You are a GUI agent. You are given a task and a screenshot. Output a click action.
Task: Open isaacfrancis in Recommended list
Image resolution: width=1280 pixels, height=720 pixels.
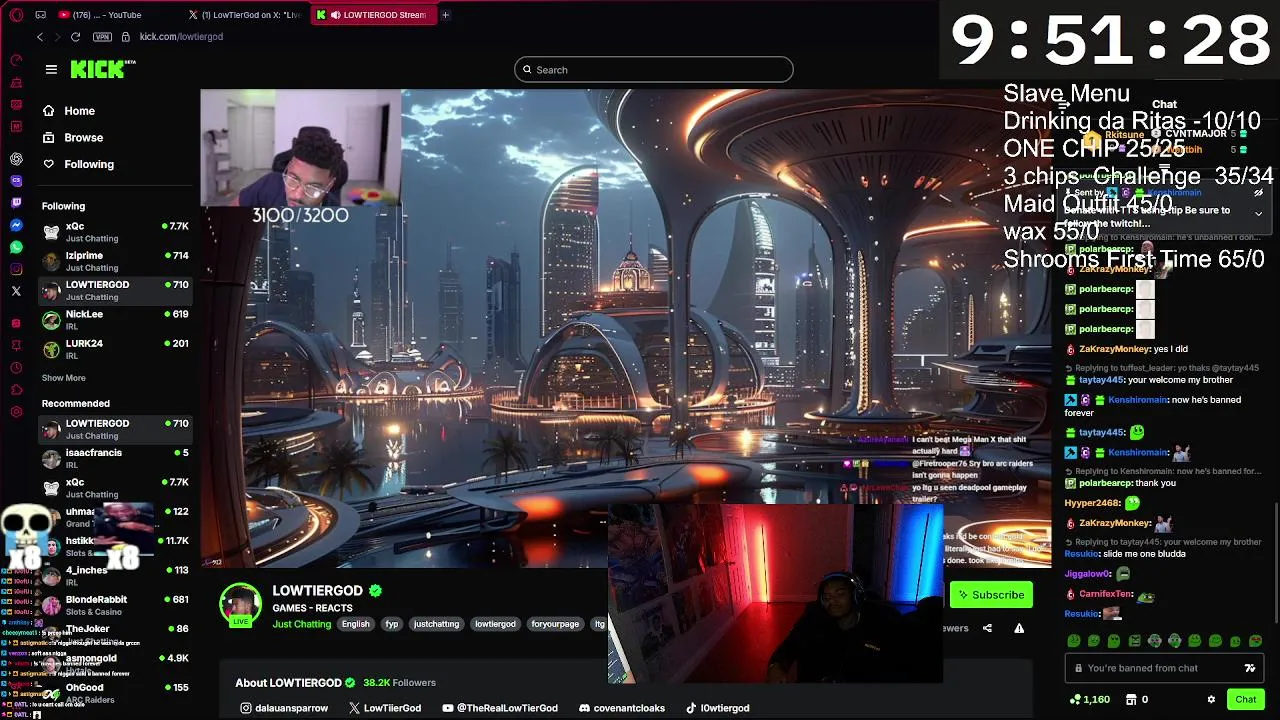pyautogui.click(x=115, y=458)
